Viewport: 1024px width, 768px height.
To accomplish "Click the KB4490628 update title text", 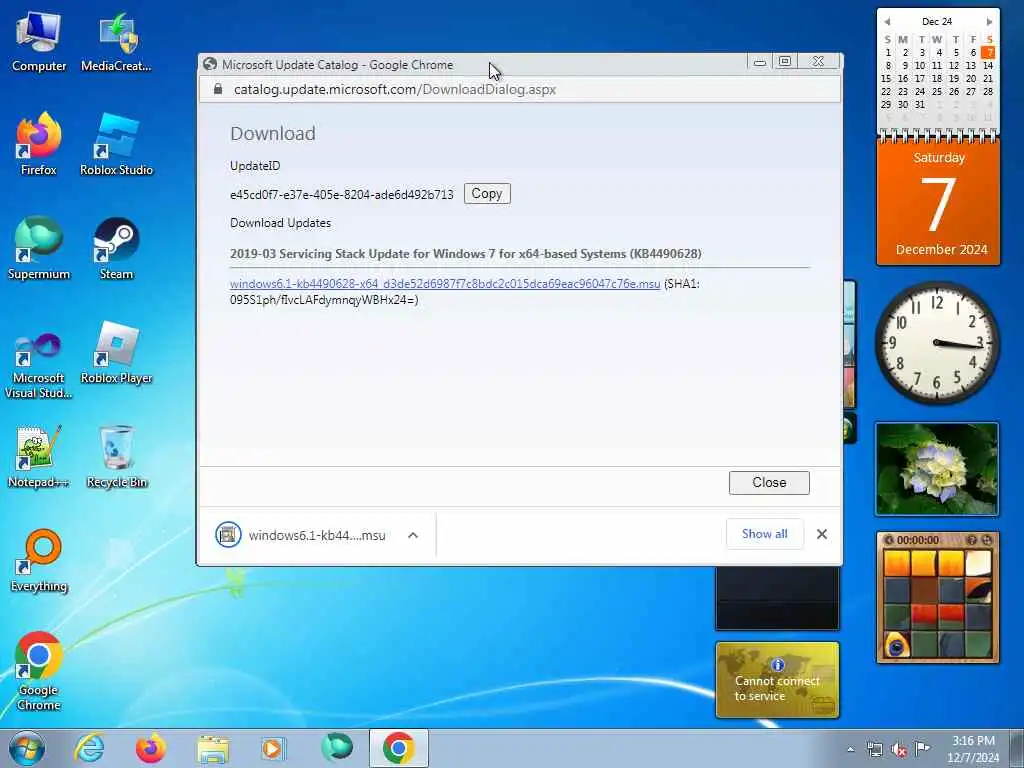I will (466, 253).
